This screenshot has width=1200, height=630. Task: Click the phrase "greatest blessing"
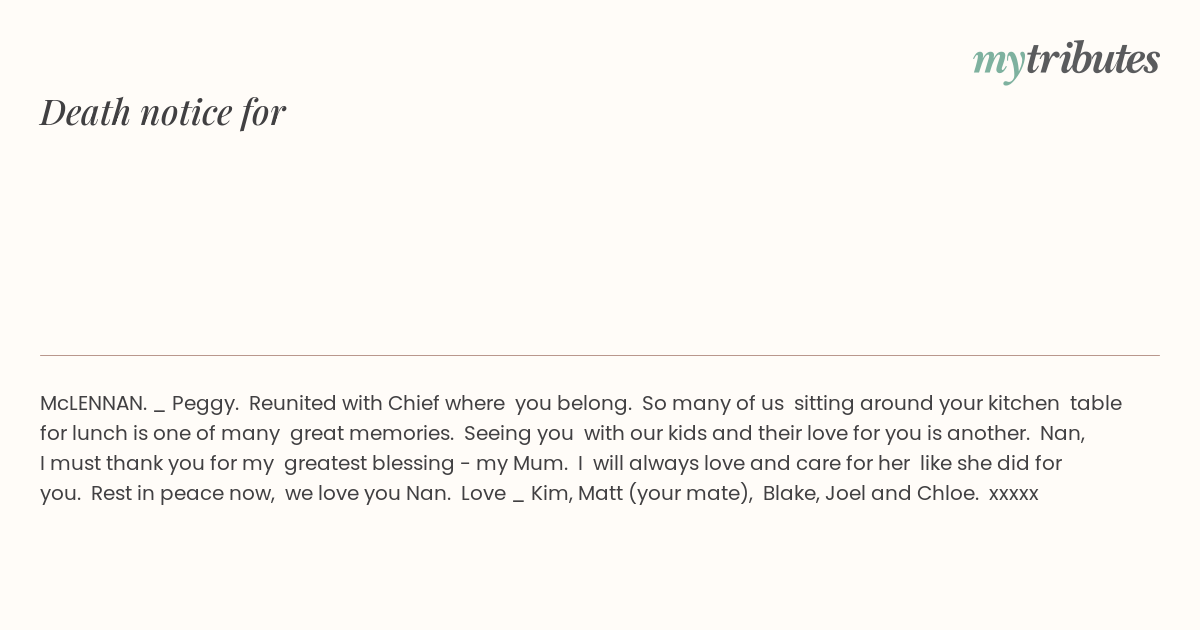(x=369, y=465)
